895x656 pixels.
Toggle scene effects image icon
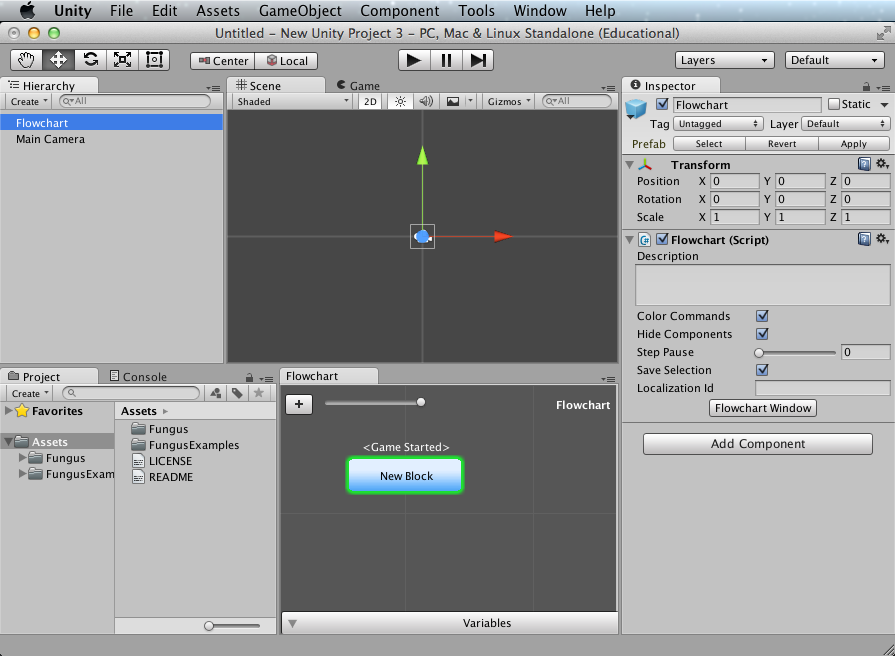pyautogui.click(x=453, y=102)
